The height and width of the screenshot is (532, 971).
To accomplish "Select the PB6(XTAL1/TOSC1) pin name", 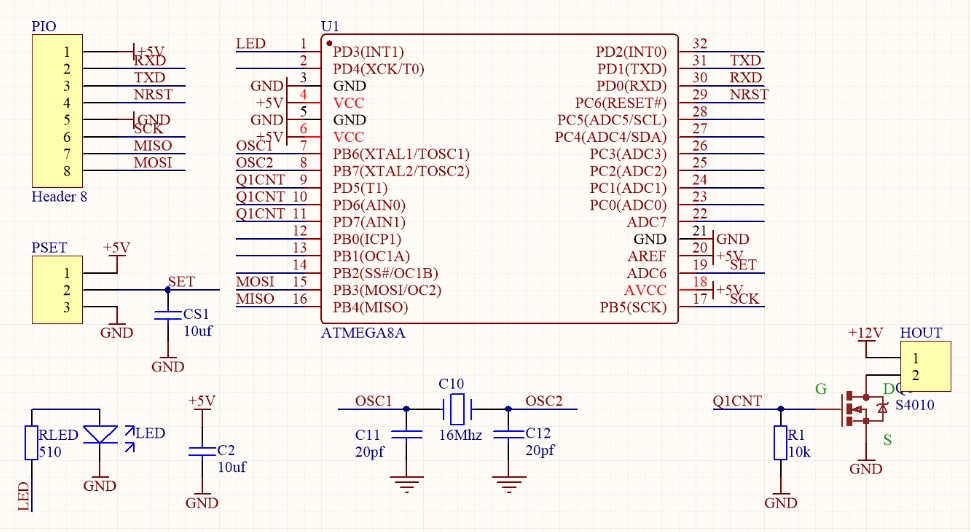I will [x=401, y=154].
